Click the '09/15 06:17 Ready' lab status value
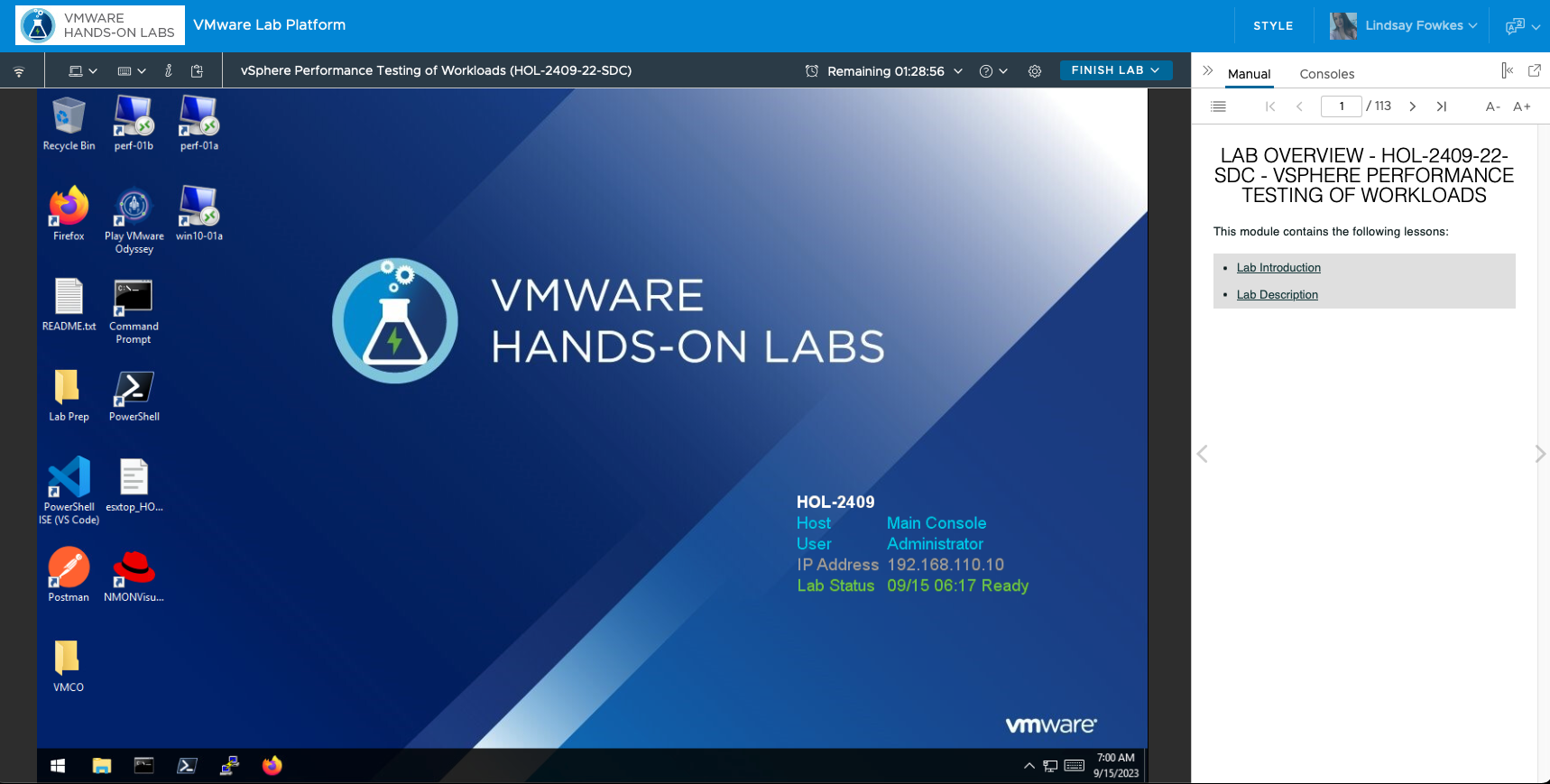Image resolution: width=1550 pixels, height=784 pixels. (x=957, y=586)
